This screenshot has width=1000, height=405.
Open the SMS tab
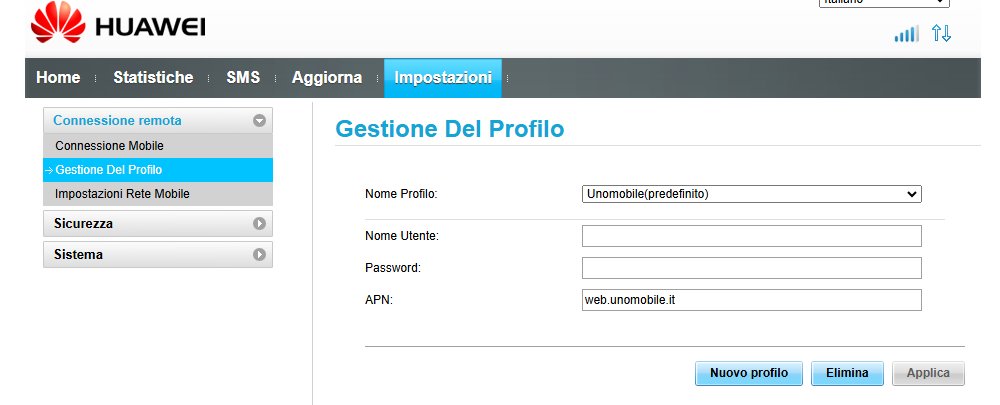point(243,78)
